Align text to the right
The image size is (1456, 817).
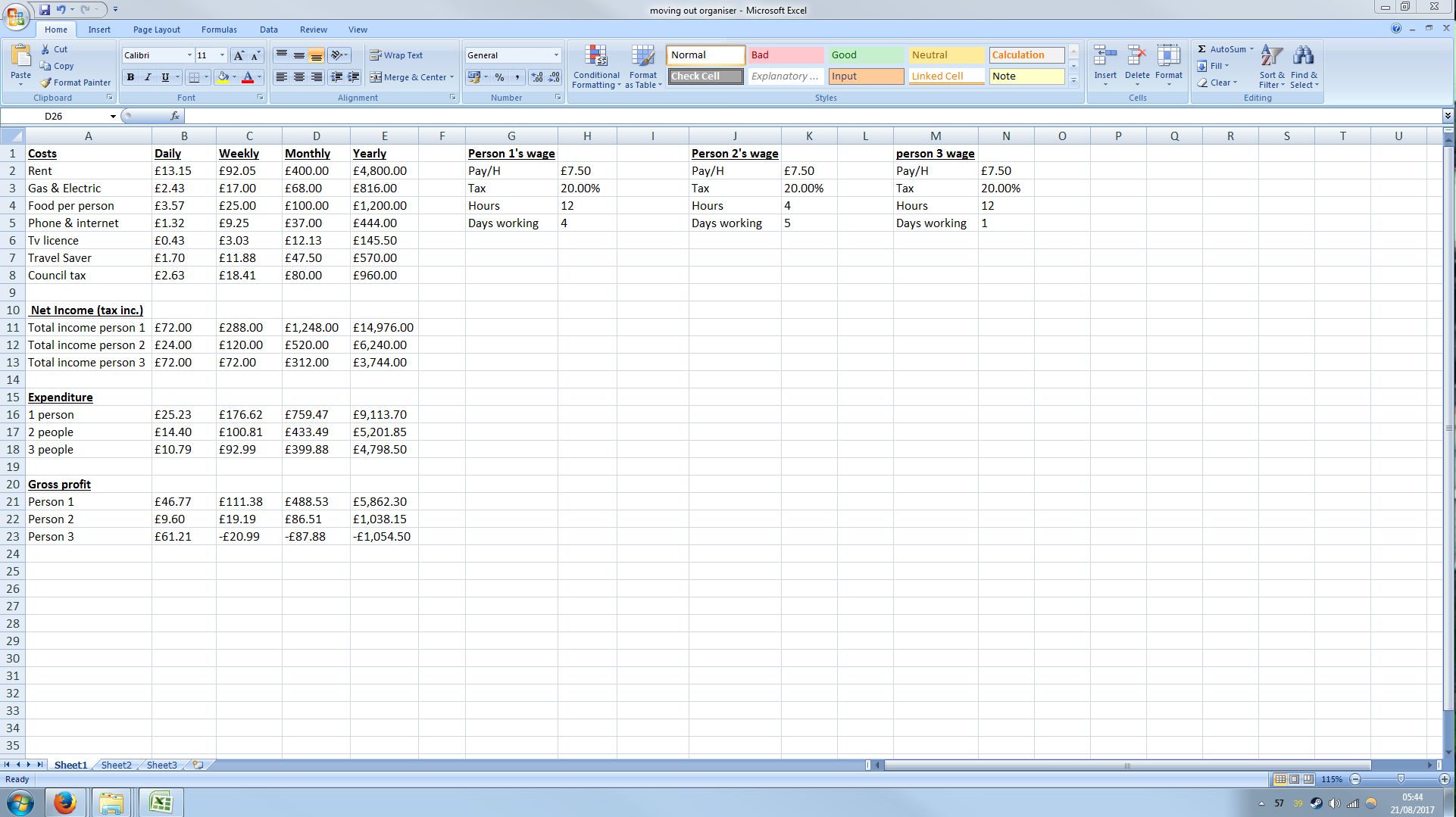pyautogui.click(x=316, y=77)
